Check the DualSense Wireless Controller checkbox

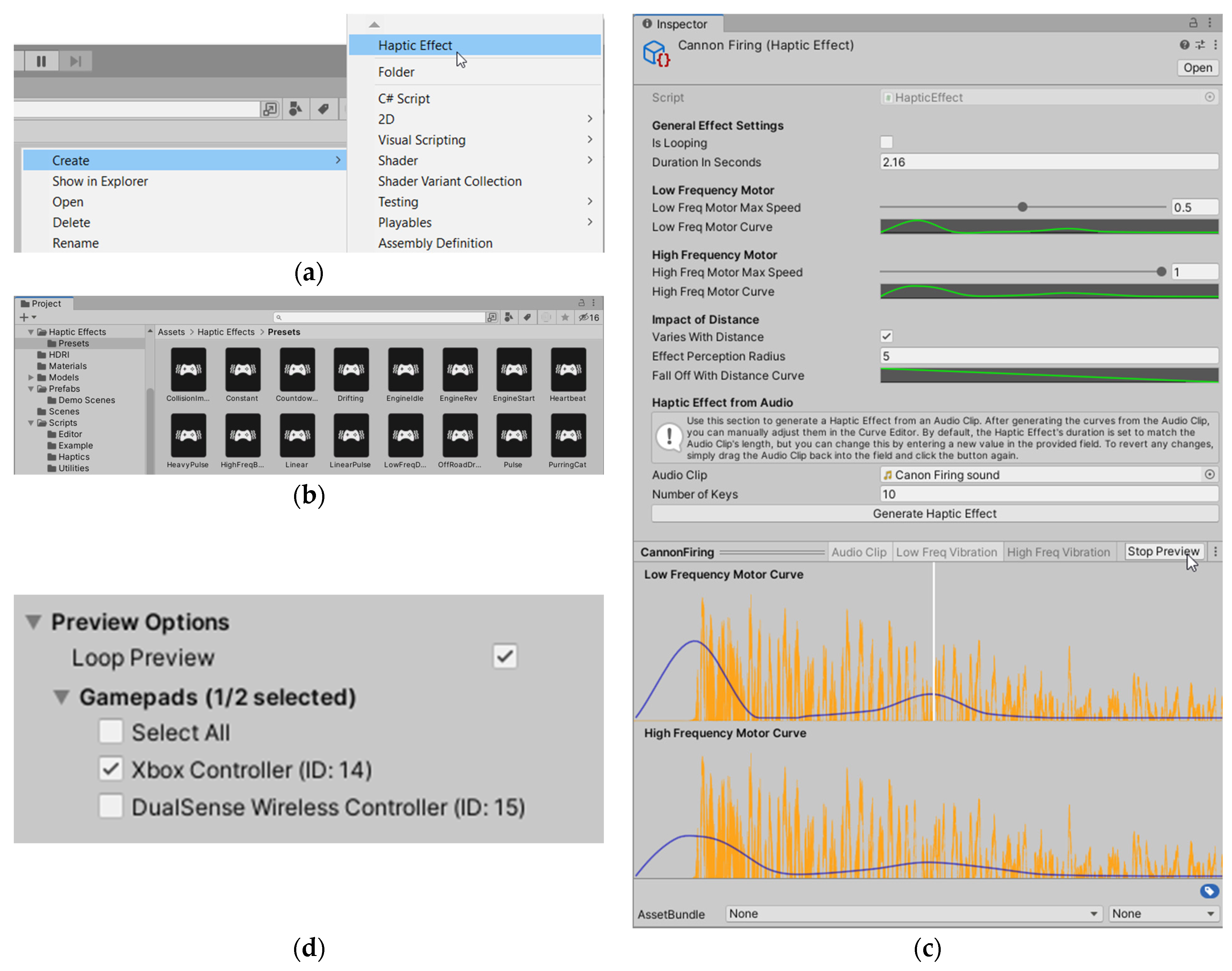[x=111, y=806]
